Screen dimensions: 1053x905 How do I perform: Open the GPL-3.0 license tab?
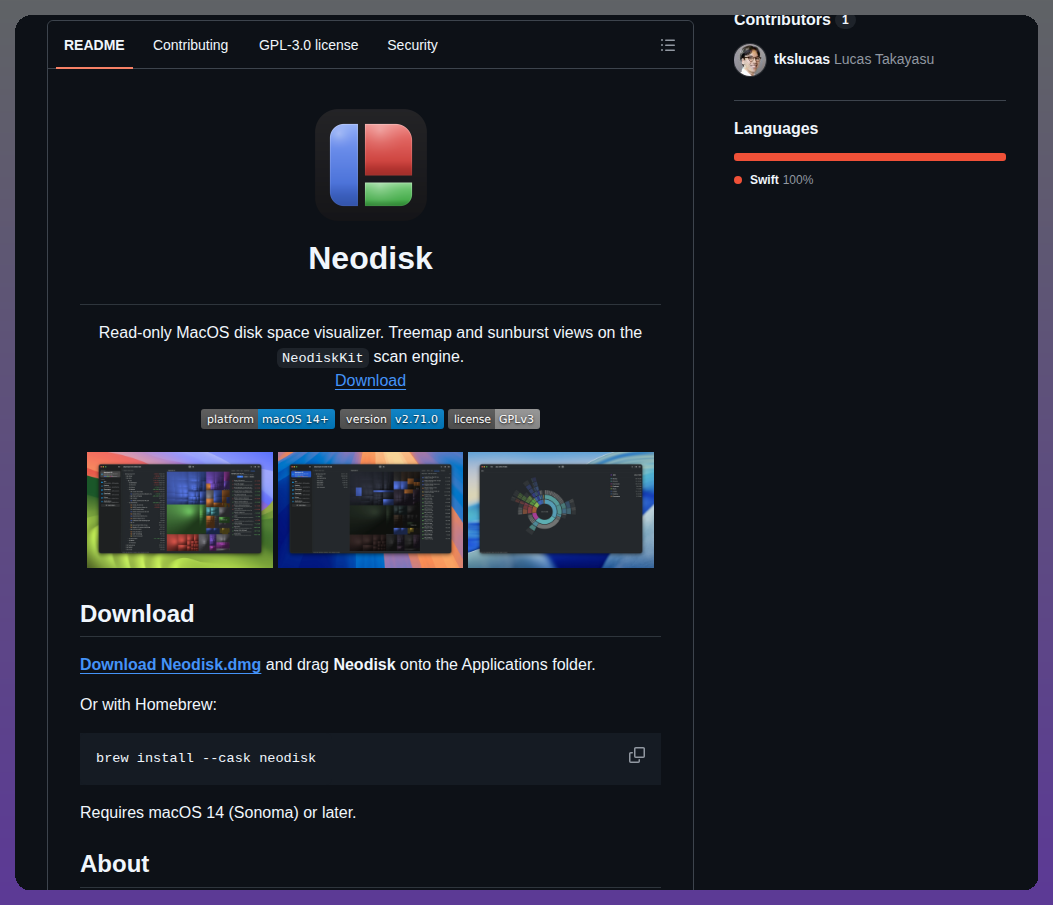pyautogui.click(x=309, y=45)
